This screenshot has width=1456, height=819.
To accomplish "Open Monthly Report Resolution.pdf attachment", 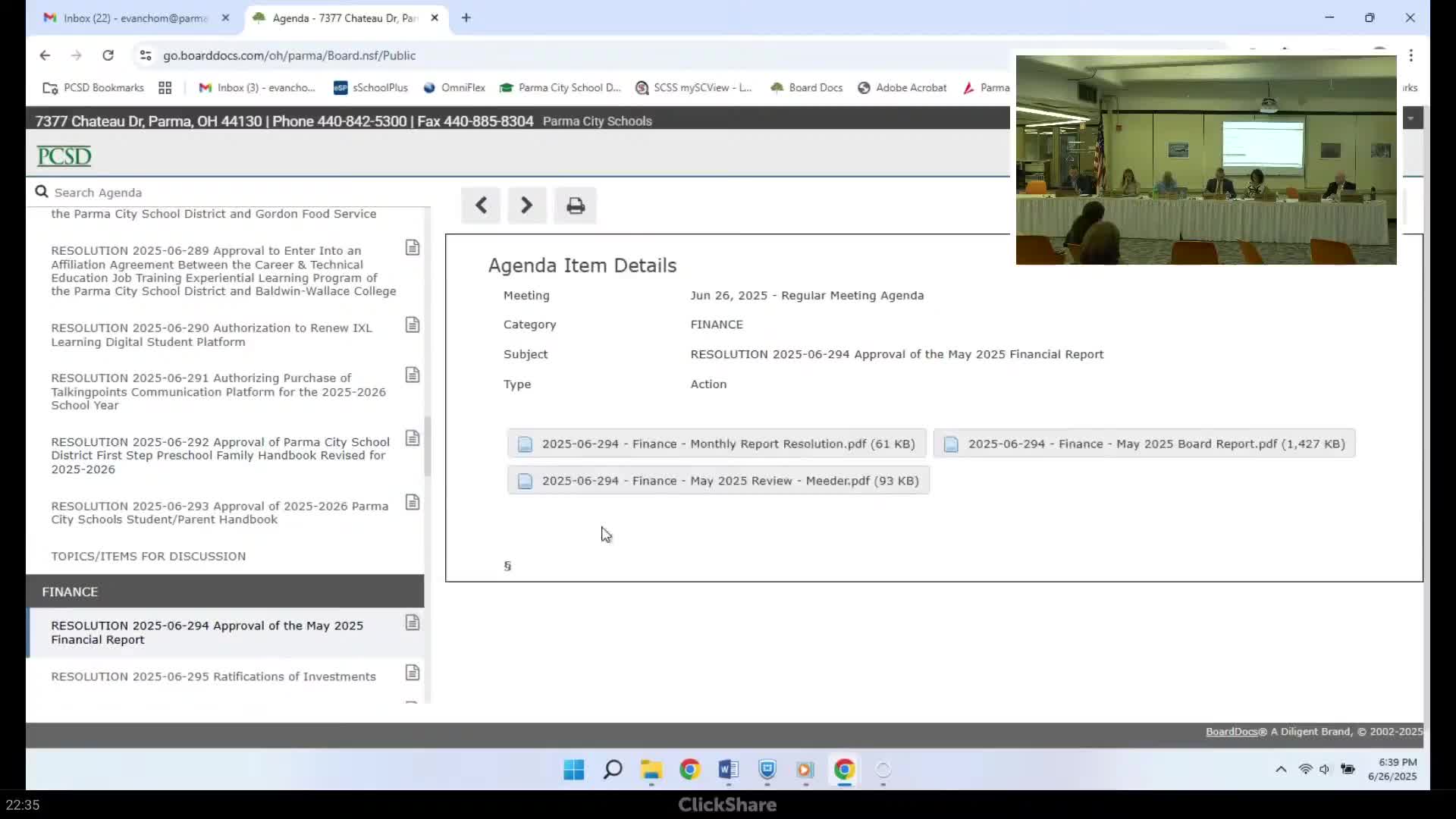I will click(x=717, y=444).
